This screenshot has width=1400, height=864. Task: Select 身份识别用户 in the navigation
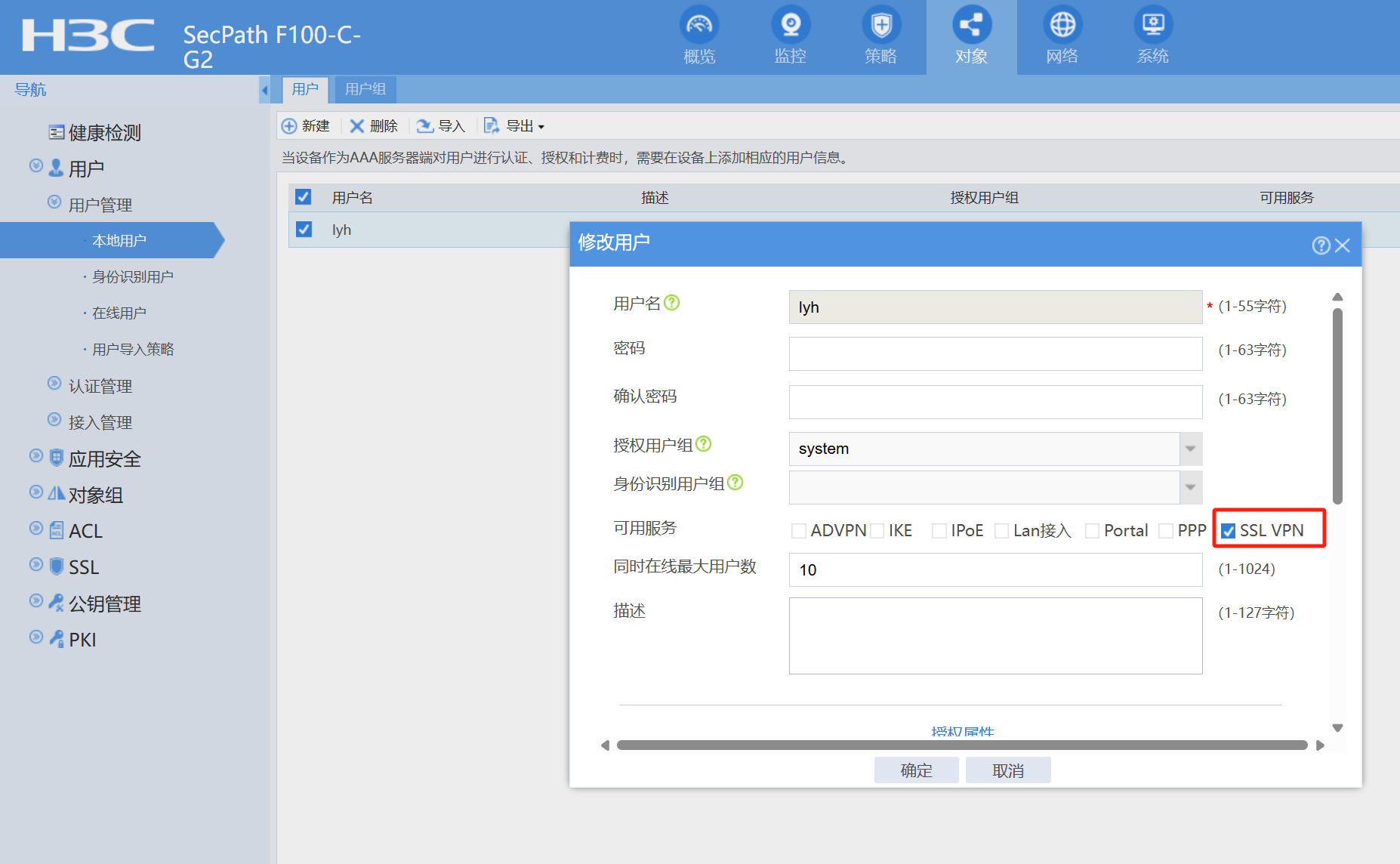click(x=133, y=276)
